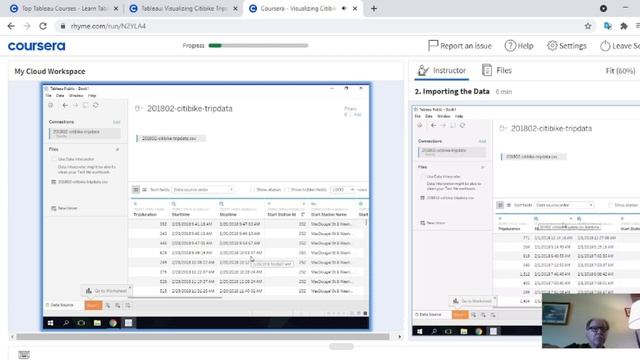
Task: Click Report an issue
Action: tap(460, 46)
